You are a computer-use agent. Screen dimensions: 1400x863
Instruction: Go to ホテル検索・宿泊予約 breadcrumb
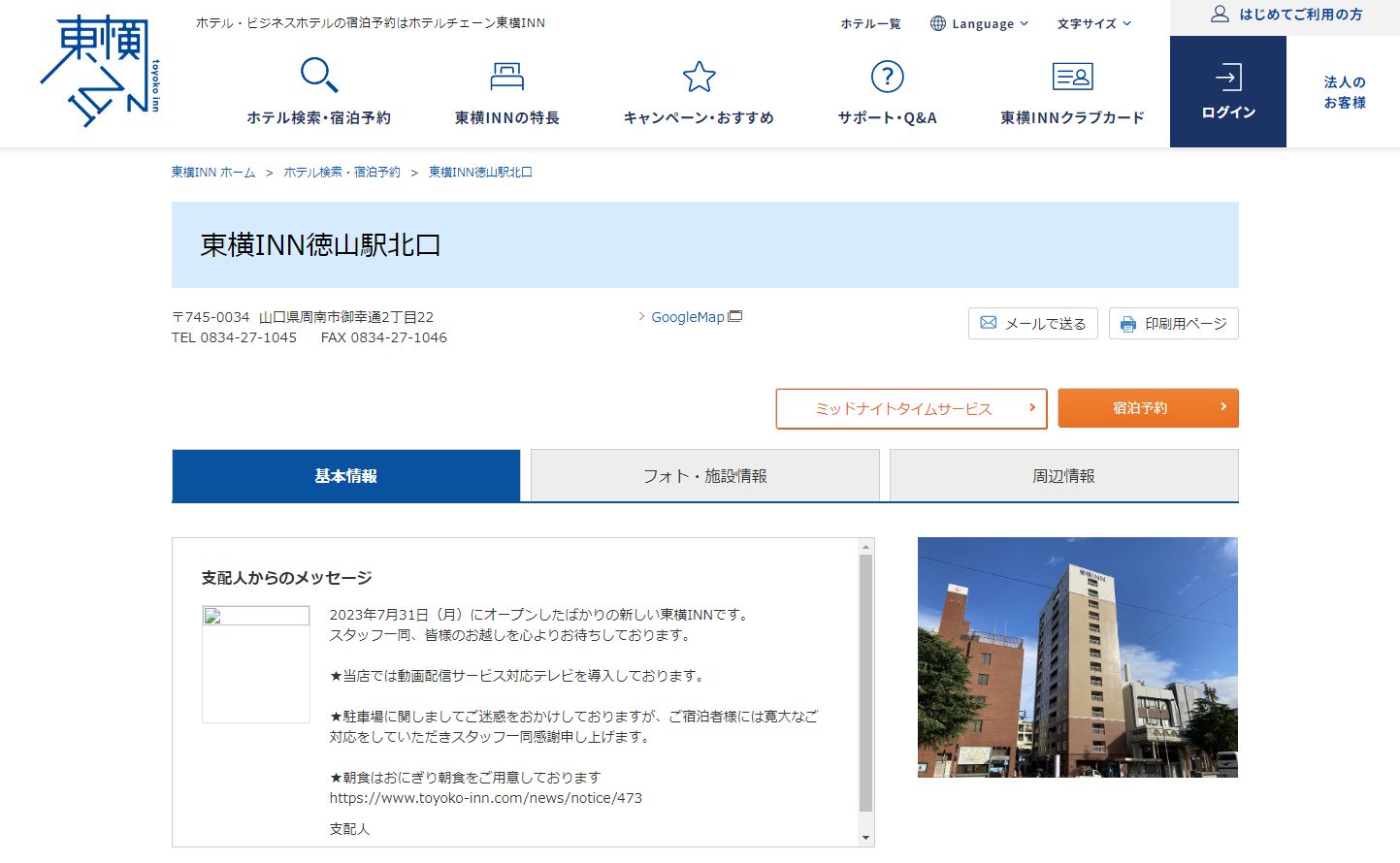click(x=342, y=172)
